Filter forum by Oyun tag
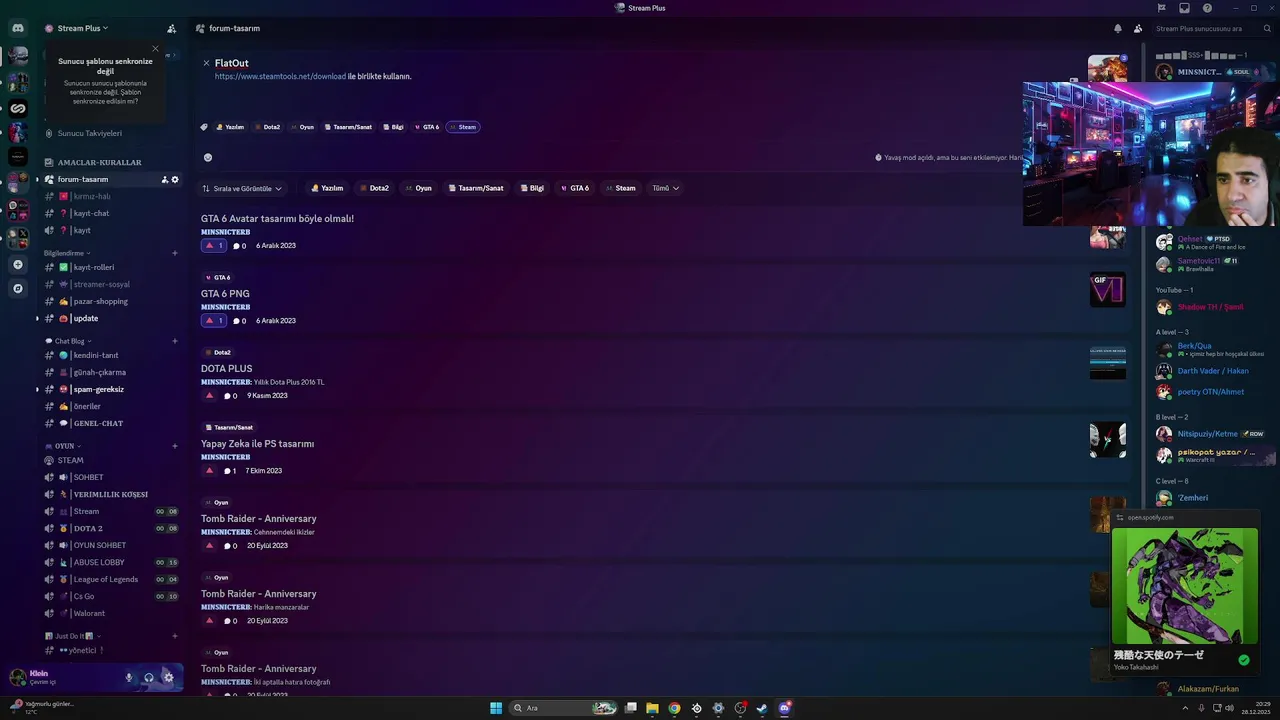 coord(419,188)
